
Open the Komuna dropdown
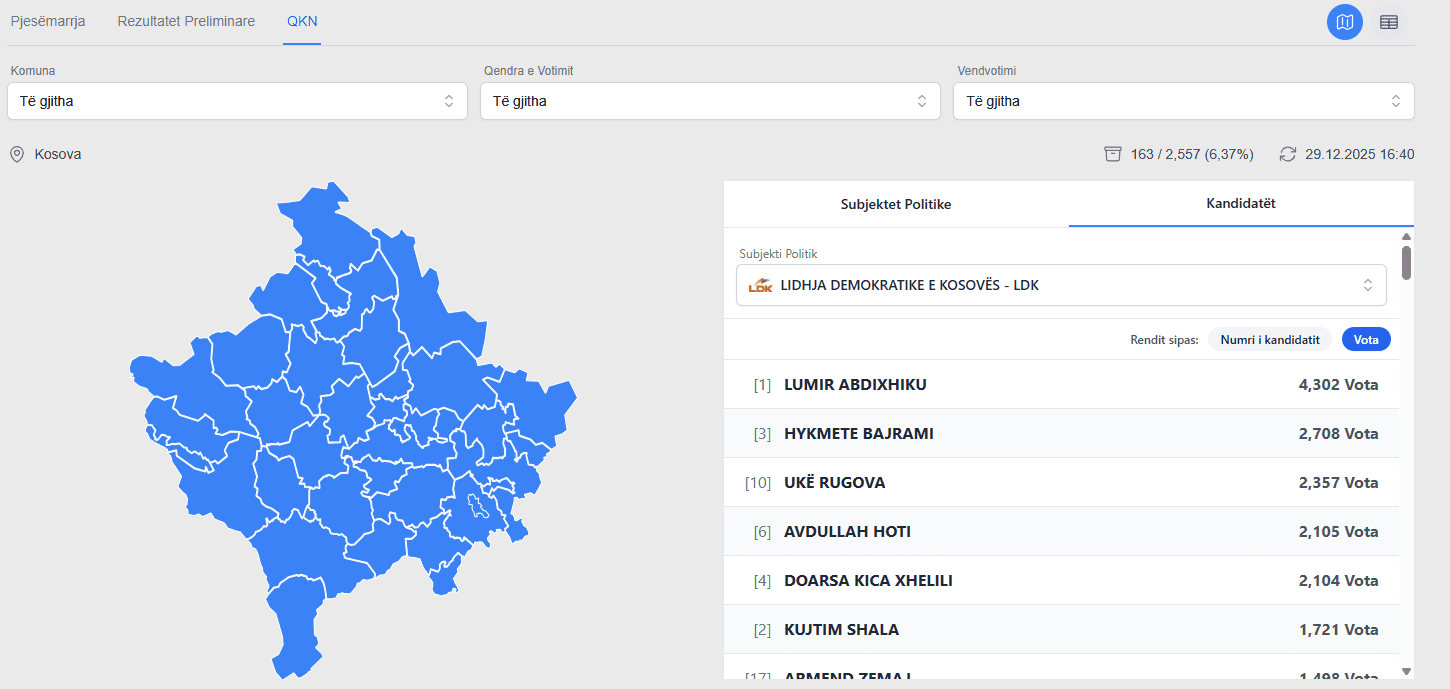pos(237,101)
